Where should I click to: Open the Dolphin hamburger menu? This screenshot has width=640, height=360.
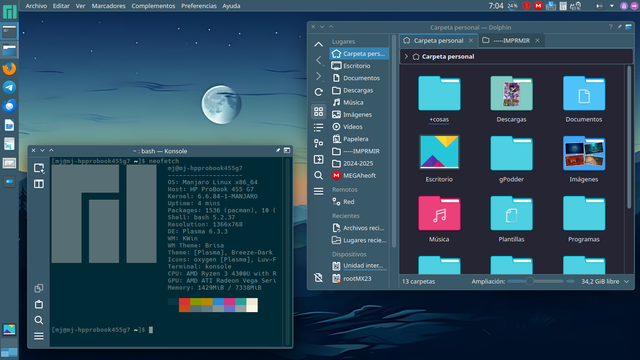[318, 191]
